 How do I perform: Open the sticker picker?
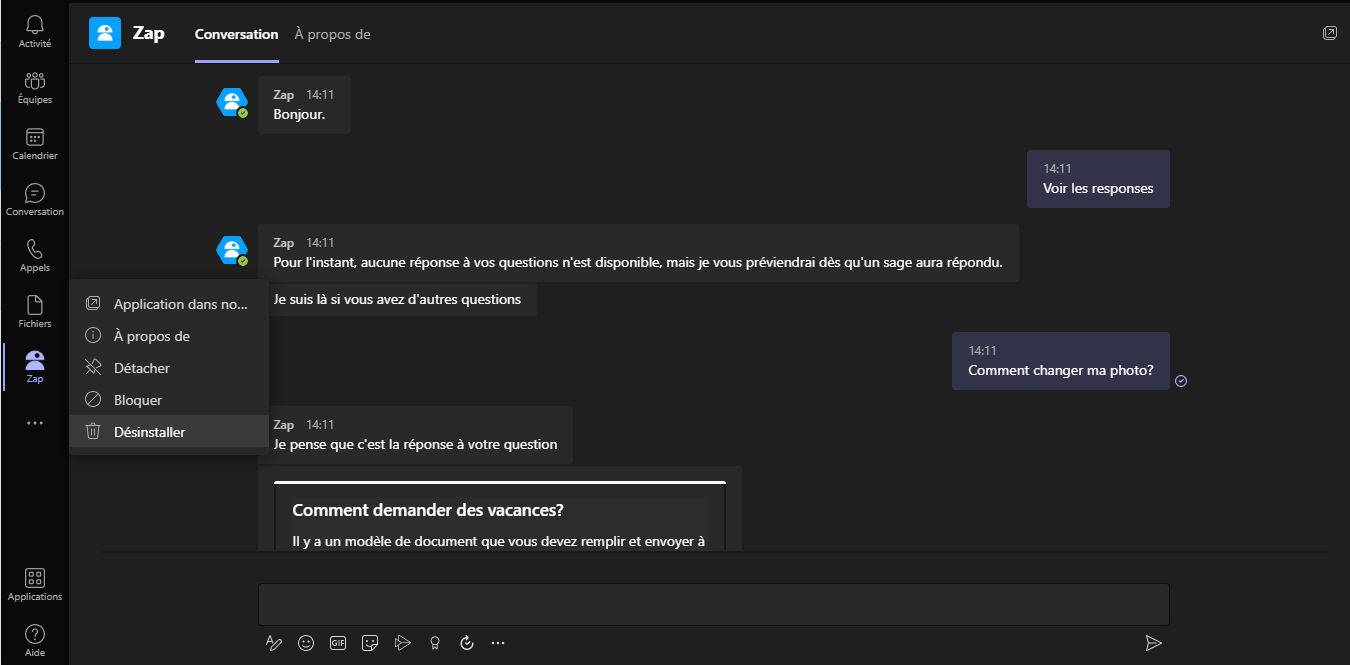click(370, 643)
